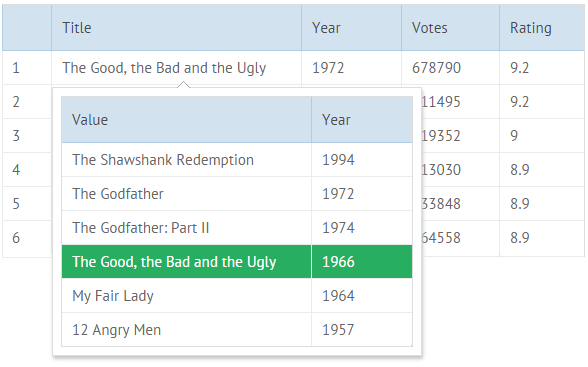Select row number 4 index cell
Screen dimensions: 588x367
[x=27, y=170]
